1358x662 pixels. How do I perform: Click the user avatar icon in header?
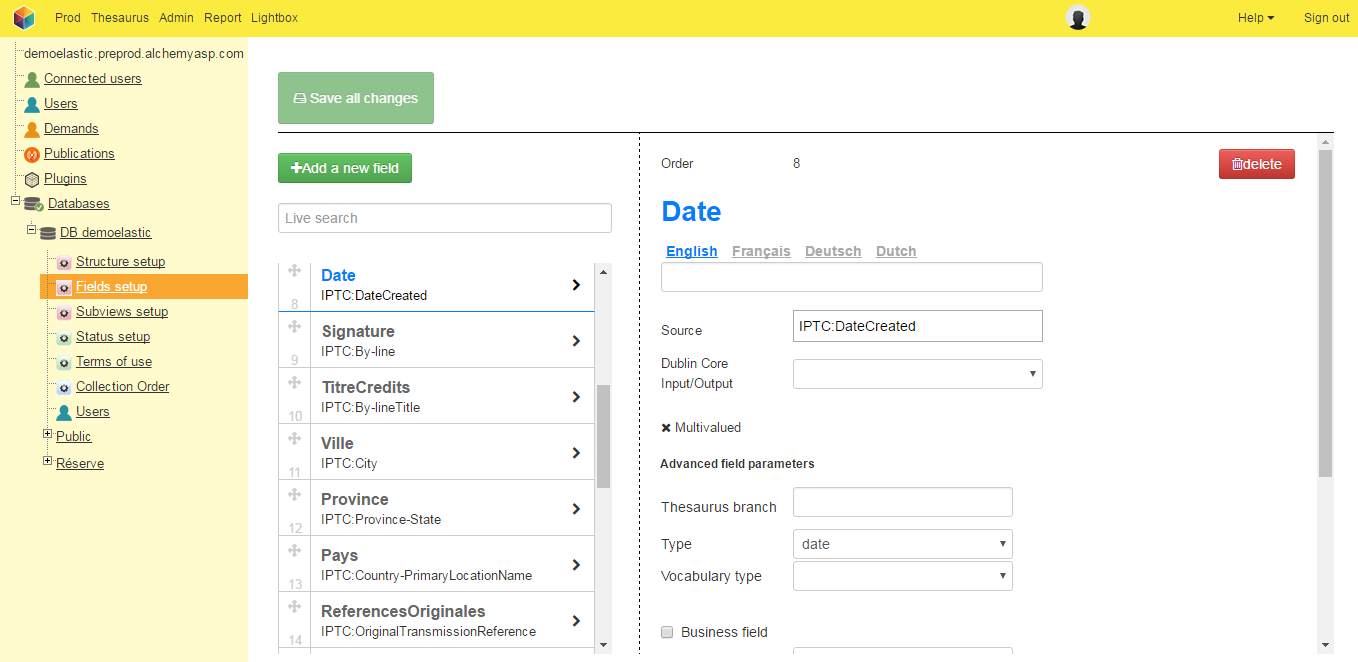pos(1077,18)
